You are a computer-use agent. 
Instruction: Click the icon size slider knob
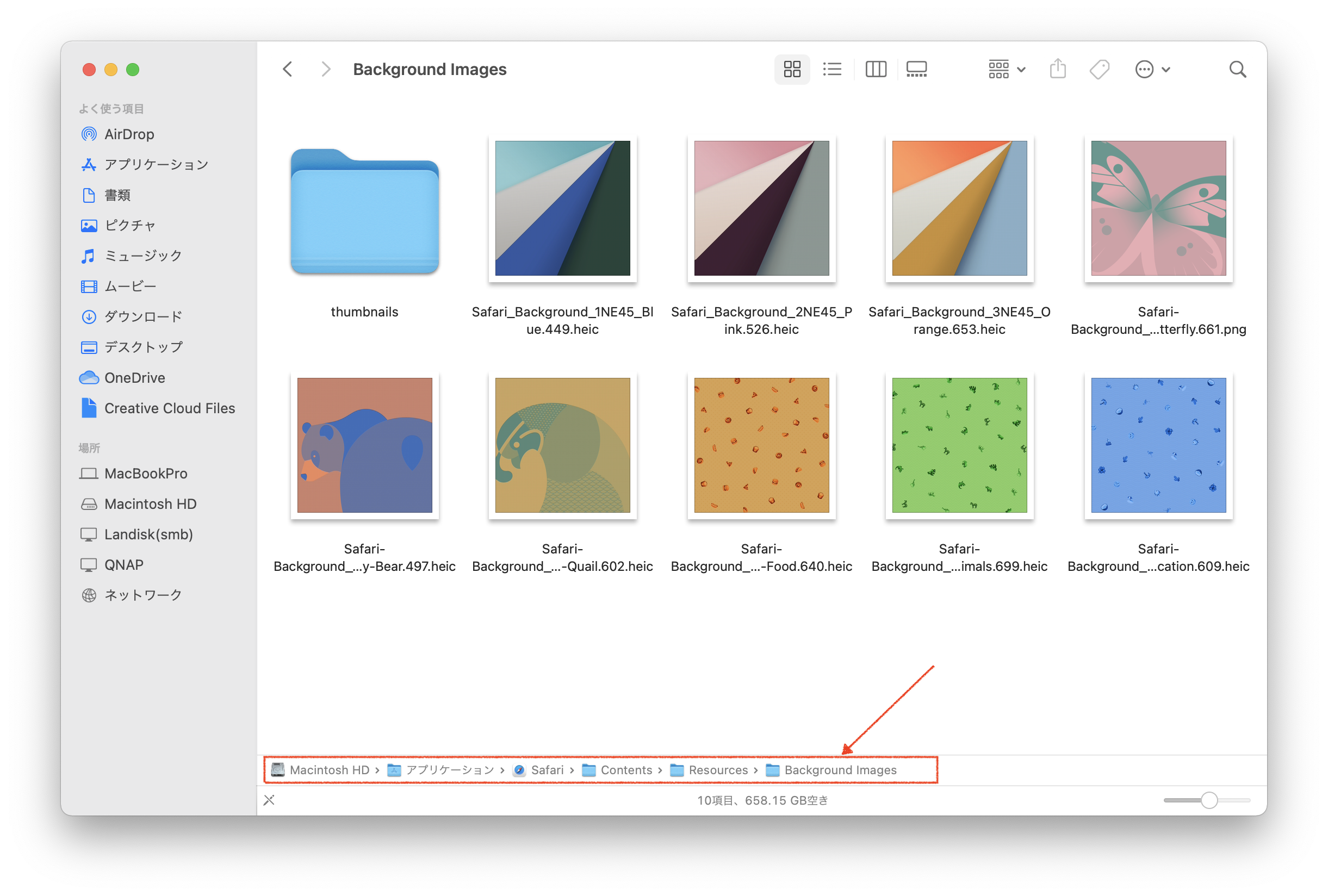pyautogui.click(x=1208, y=800)
